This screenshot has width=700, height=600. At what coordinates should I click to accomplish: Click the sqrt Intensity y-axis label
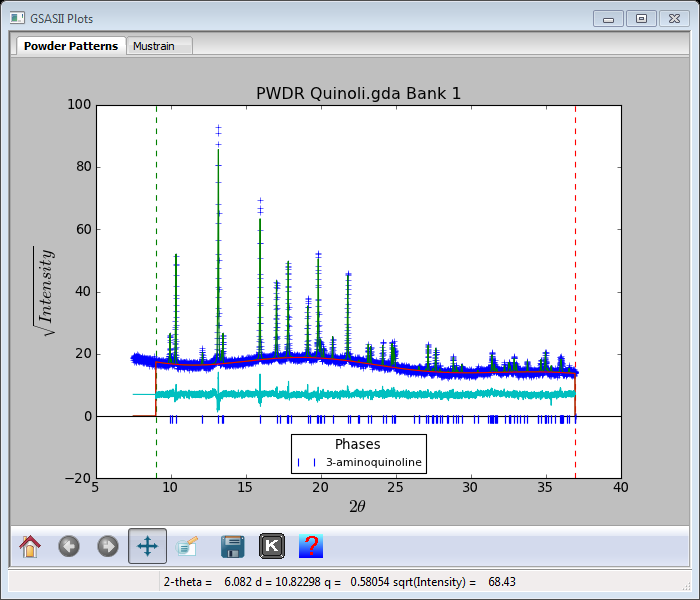coord(45,291)
